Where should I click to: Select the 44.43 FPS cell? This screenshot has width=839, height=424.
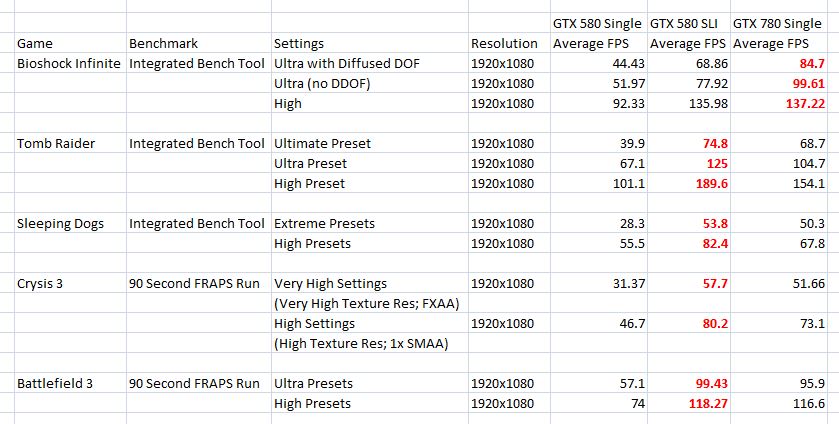tap(599, 63)
